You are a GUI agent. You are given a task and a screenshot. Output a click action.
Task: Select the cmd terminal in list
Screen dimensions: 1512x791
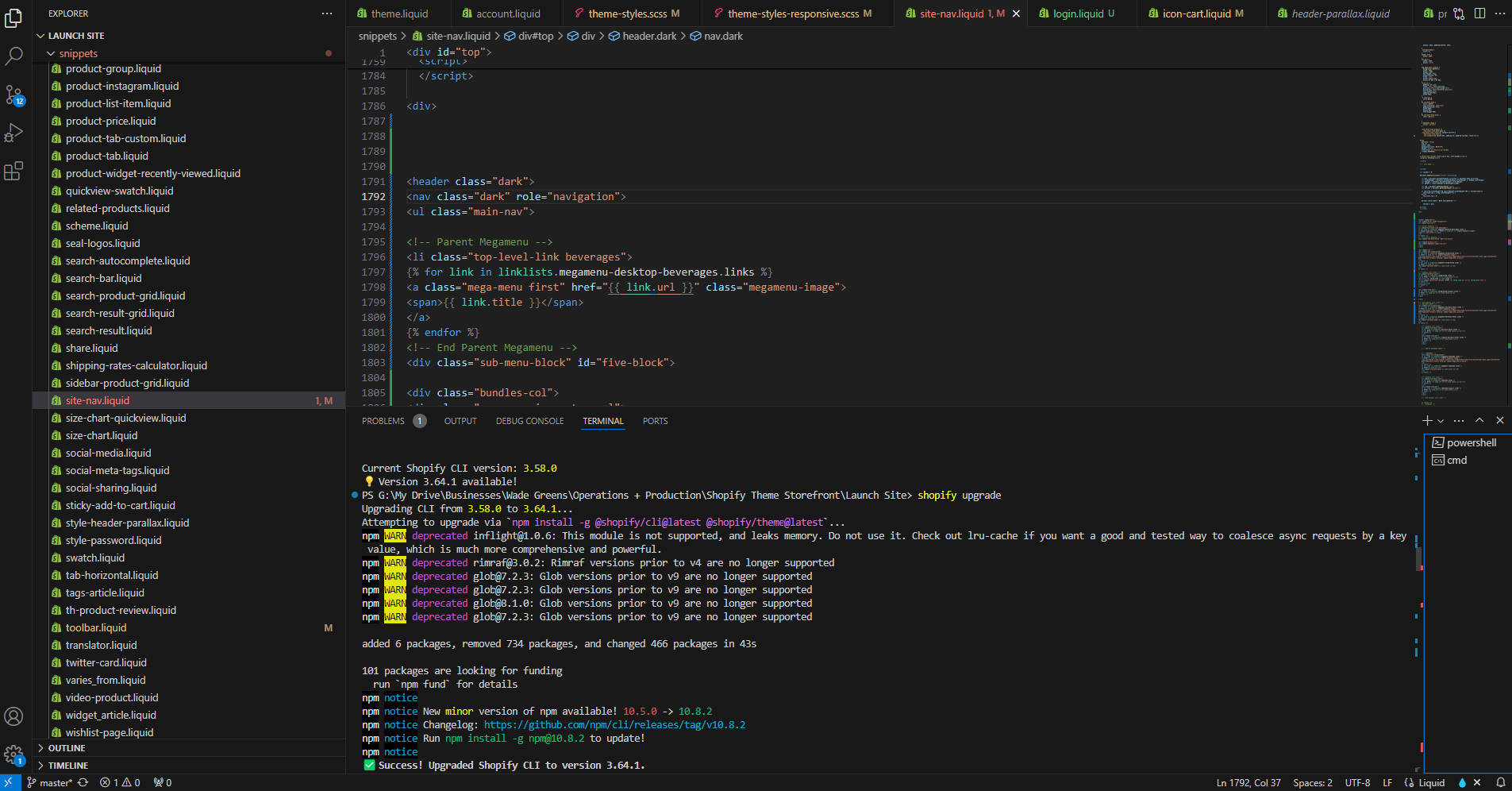coord(1456,461)
